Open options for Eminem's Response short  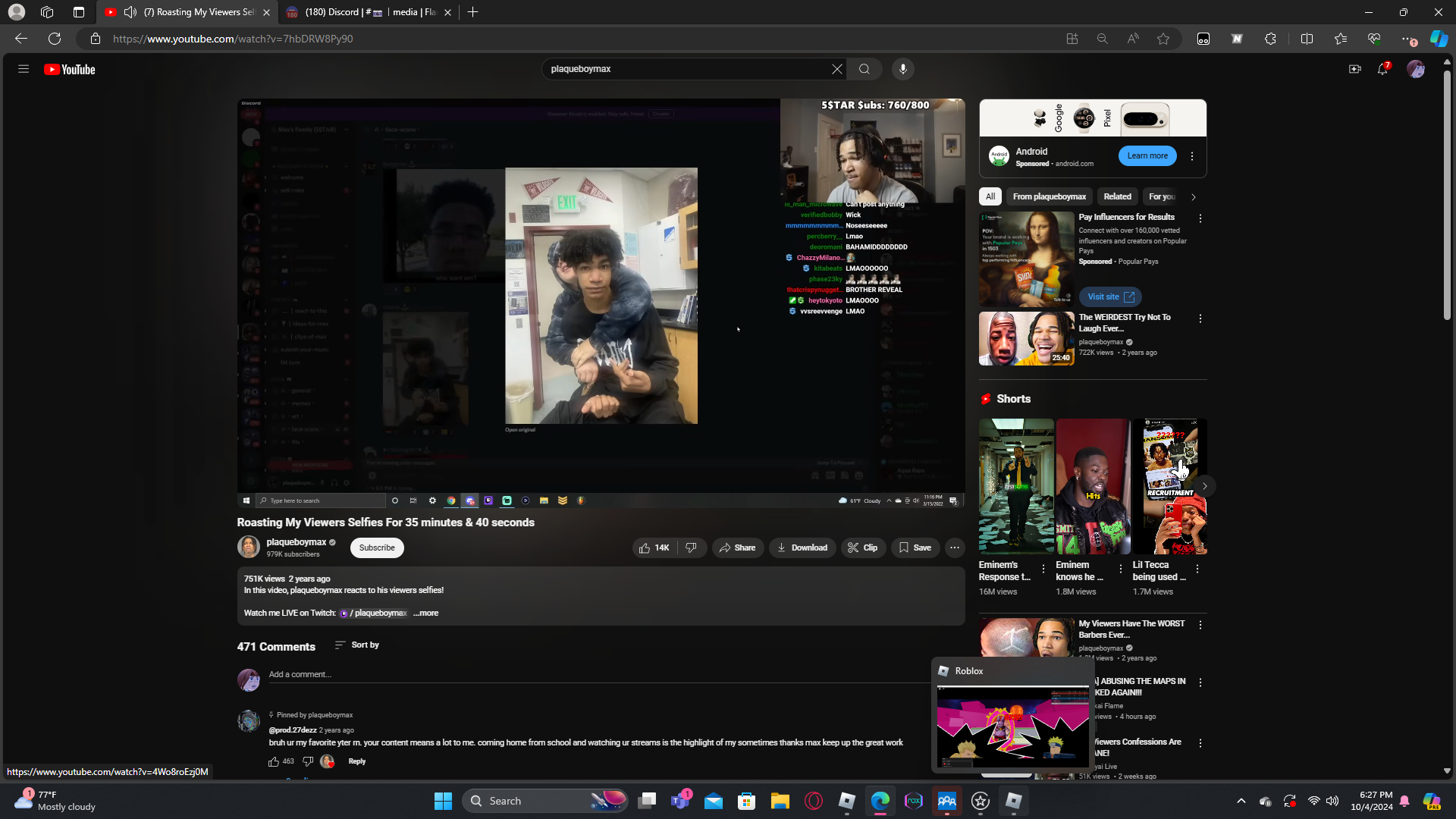[x=1043, y=569]
